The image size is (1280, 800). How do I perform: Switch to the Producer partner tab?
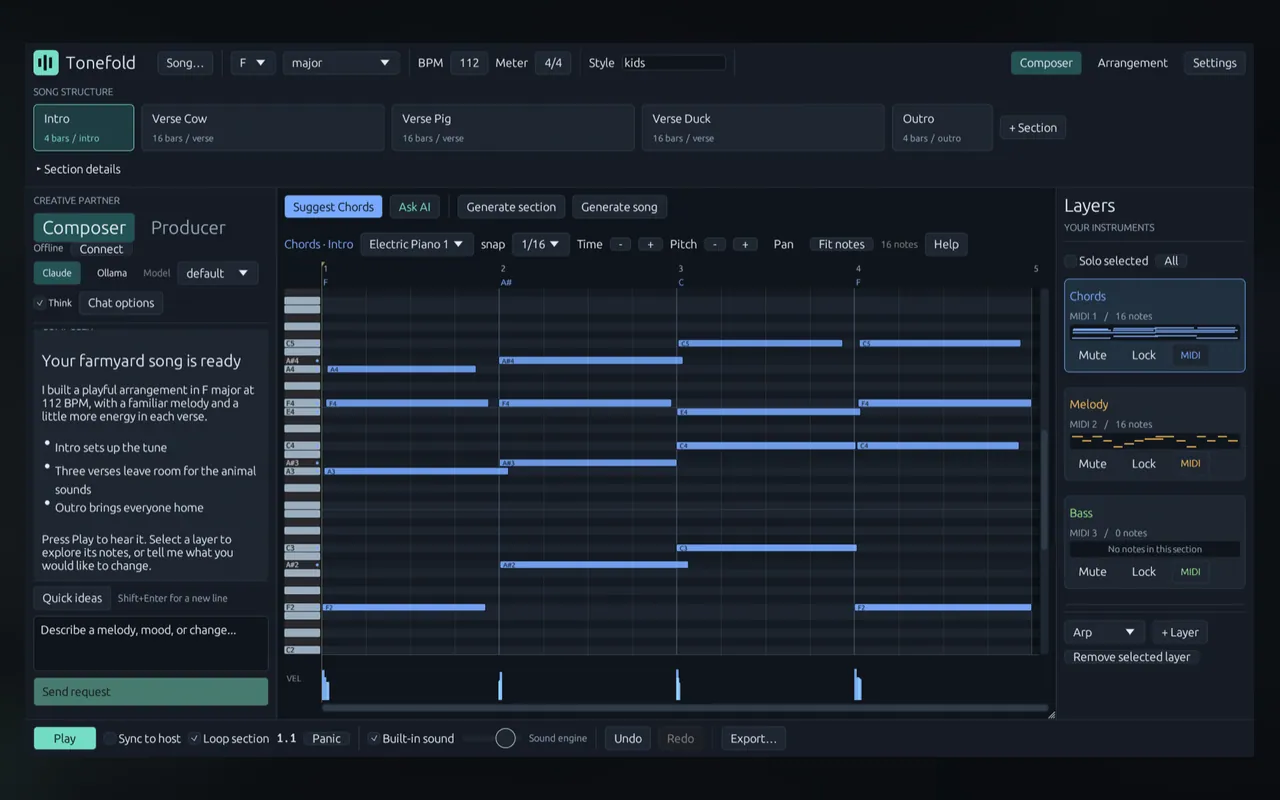[188, 228]
